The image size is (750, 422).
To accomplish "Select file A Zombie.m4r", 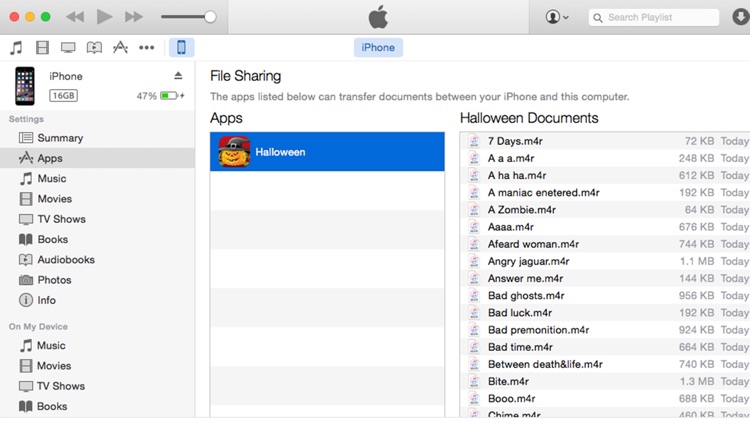I will click(x=605, y=210).
